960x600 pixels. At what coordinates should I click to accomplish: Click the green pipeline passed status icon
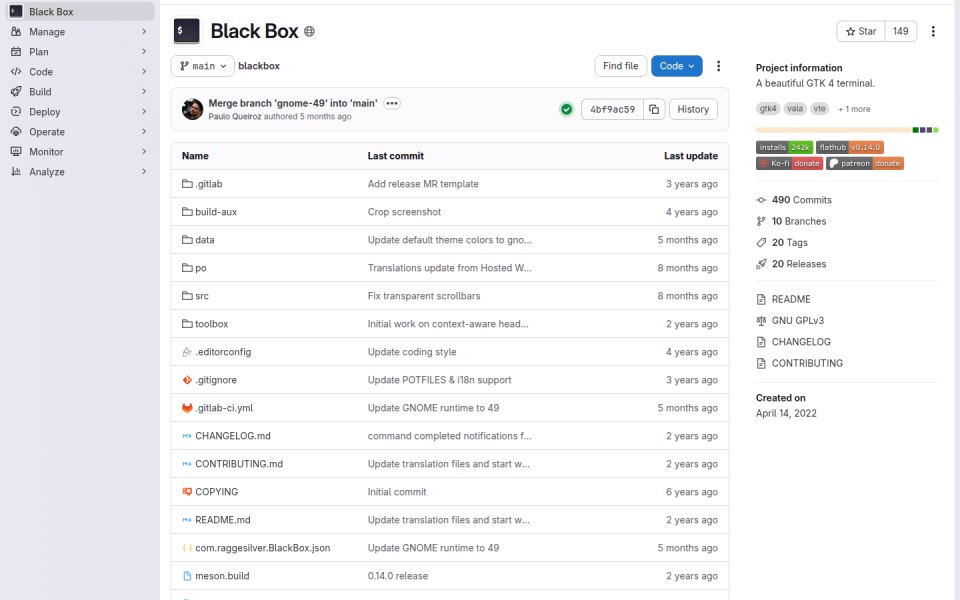point(566,110)
